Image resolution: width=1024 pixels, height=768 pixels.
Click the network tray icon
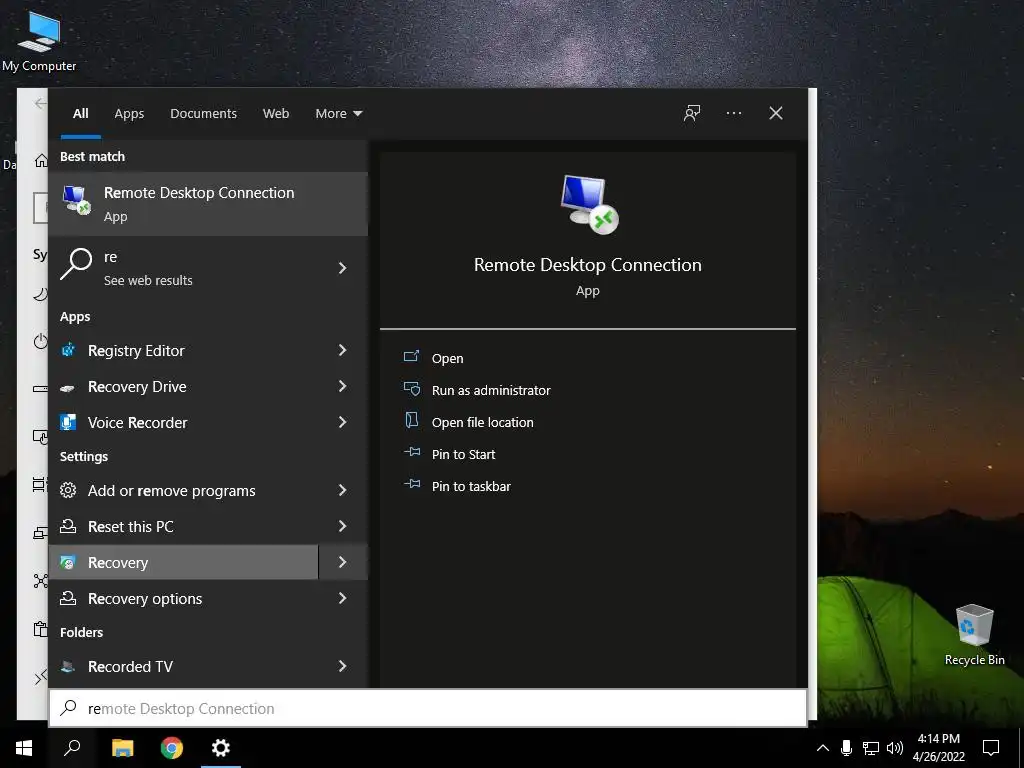(x=871, y=748)
